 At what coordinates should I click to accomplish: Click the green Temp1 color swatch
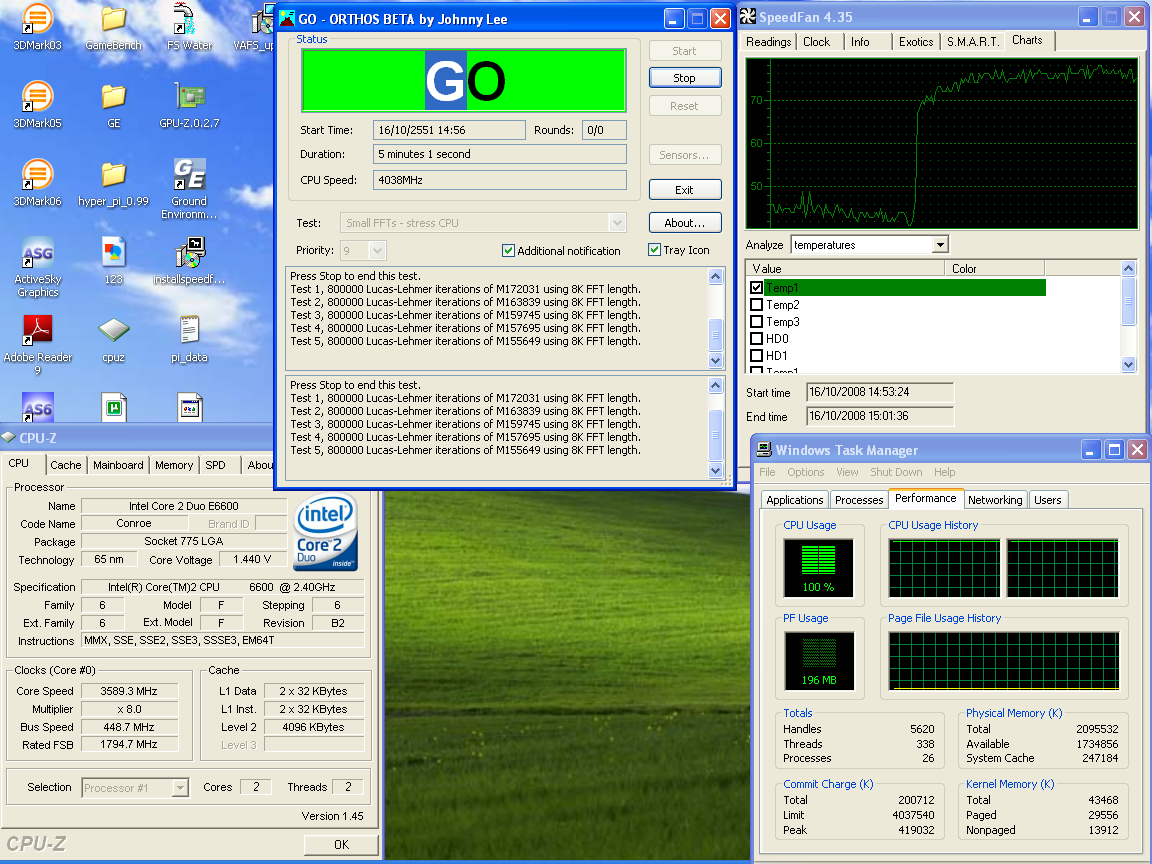pyautogui.click(x=994, y=288)
